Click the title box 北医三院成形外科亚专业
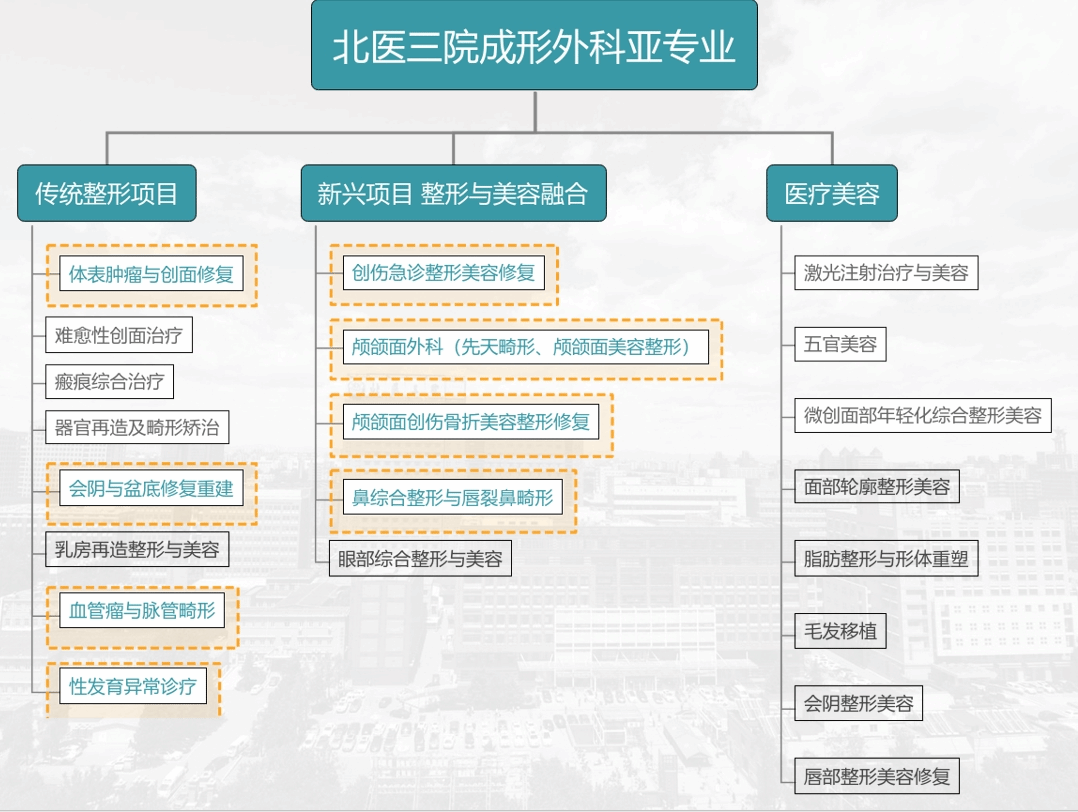Viewport: 1078px width, 812px height. [535, 46]
